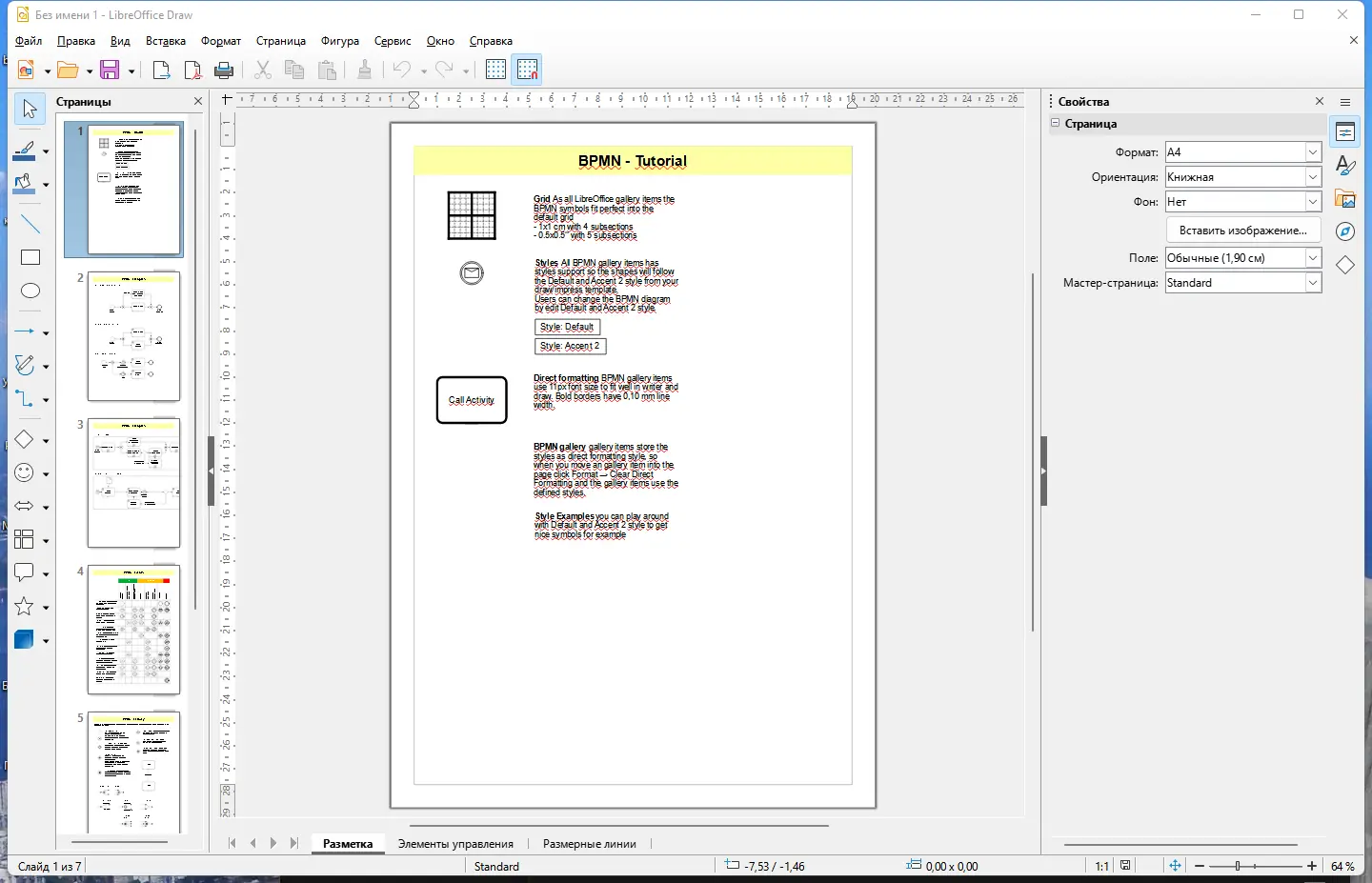Image resolution: width=1372 pixels, height=883 pixels.
Task: Open the sidebar settings menu button
Action: [1345, 102]
